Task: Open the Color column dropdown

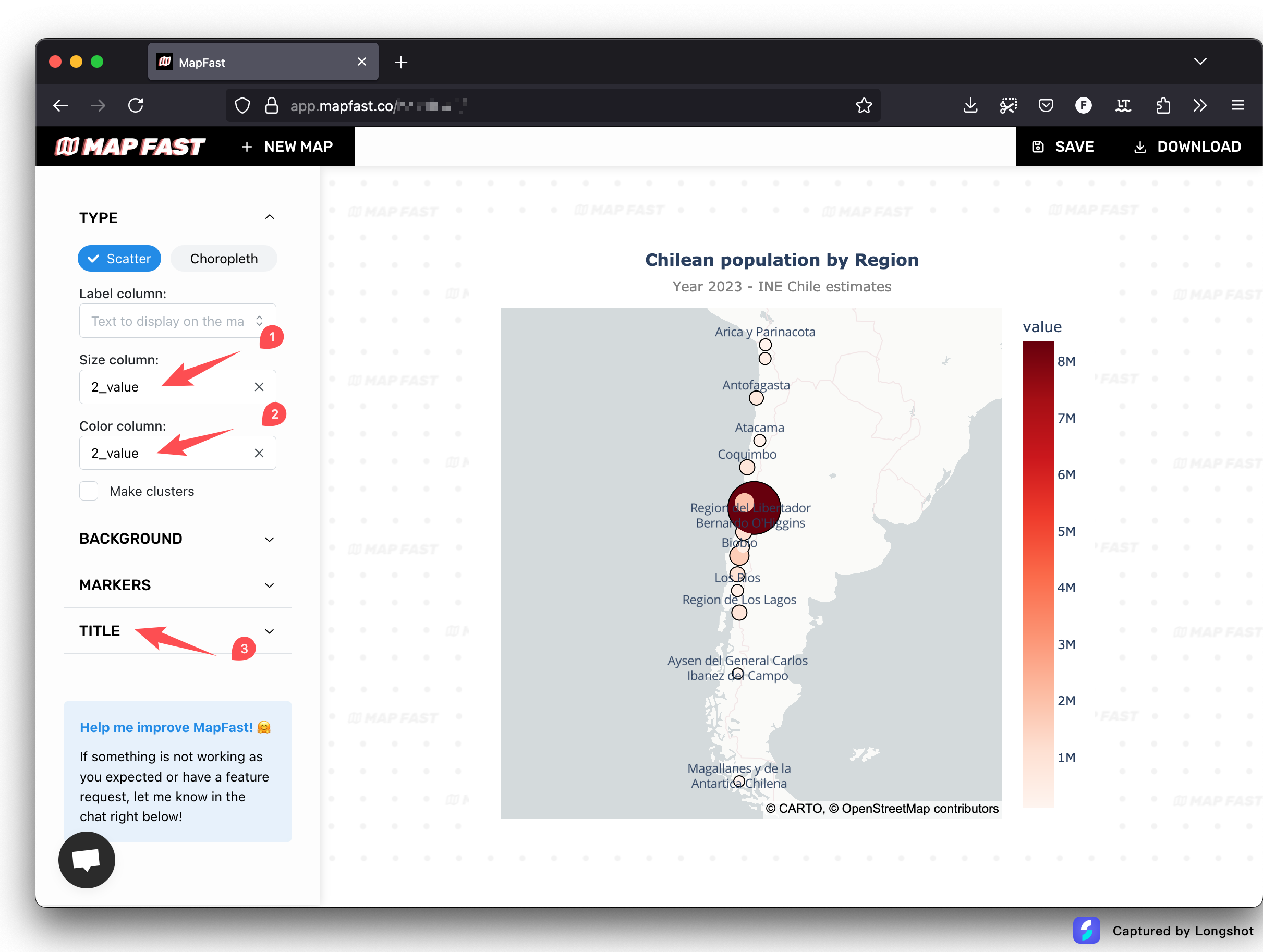Action: (178, 453)
